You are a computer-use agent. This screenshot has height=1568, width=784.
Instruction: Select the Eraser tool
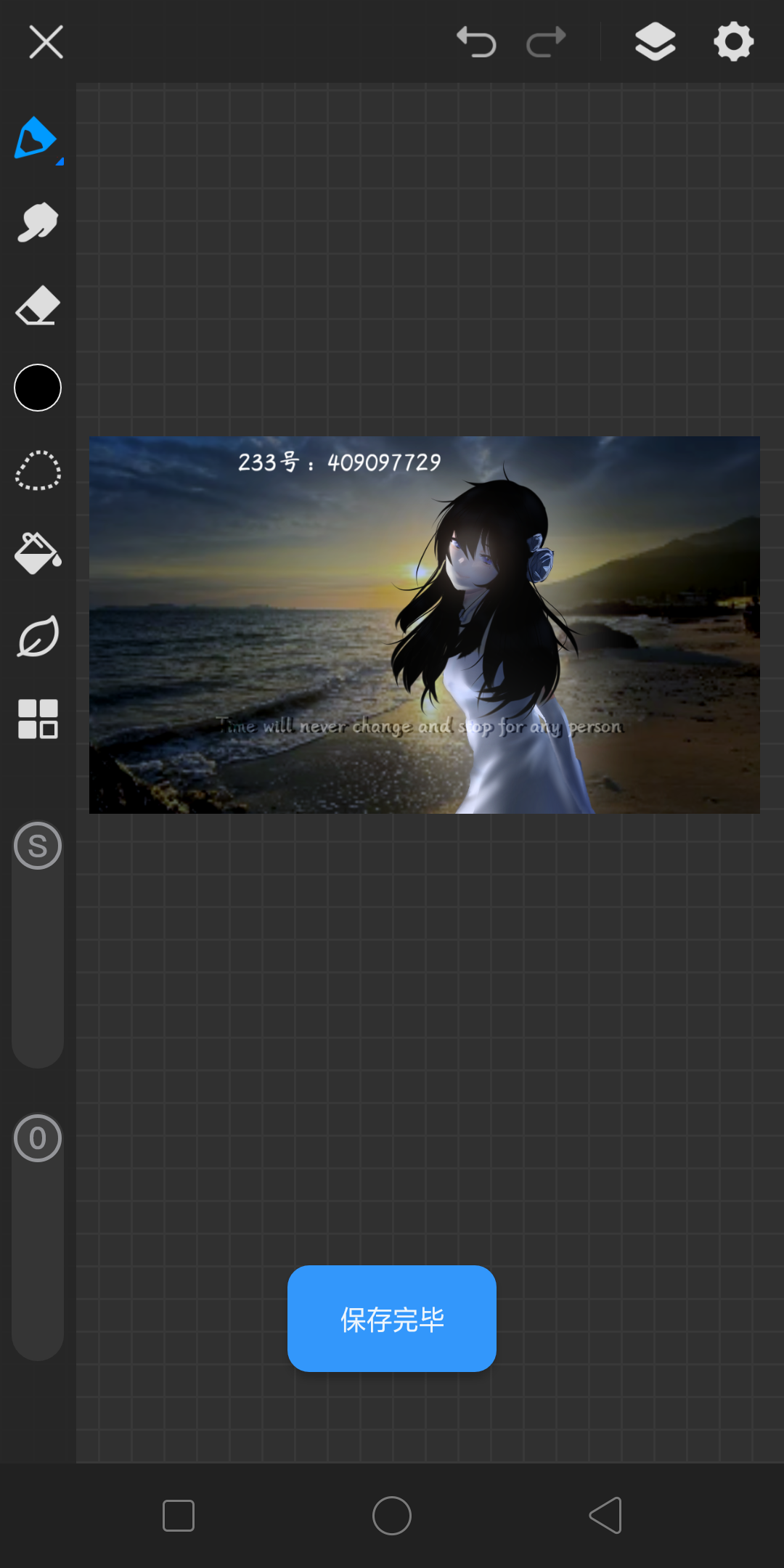(38, 306)
